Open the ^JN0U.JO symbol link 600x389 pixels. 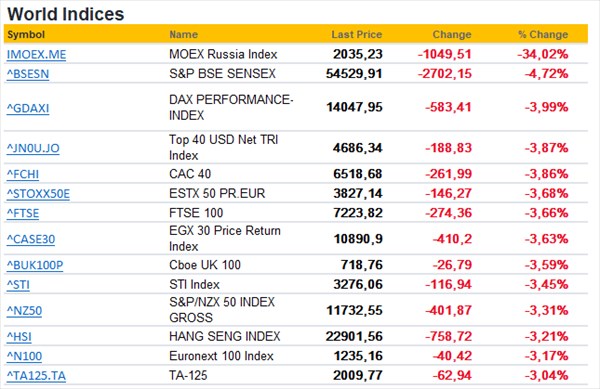click(x=33, y=148)
